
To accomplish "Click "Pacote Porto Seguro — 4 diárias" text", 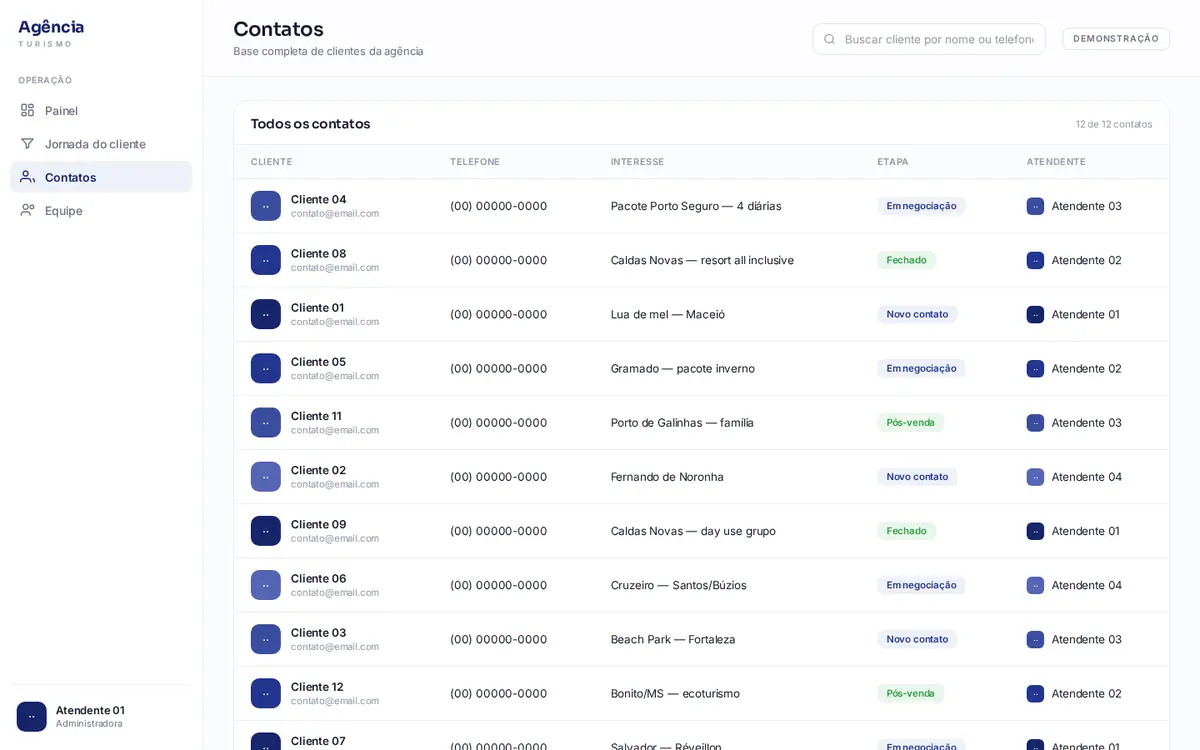I will 696,206.
